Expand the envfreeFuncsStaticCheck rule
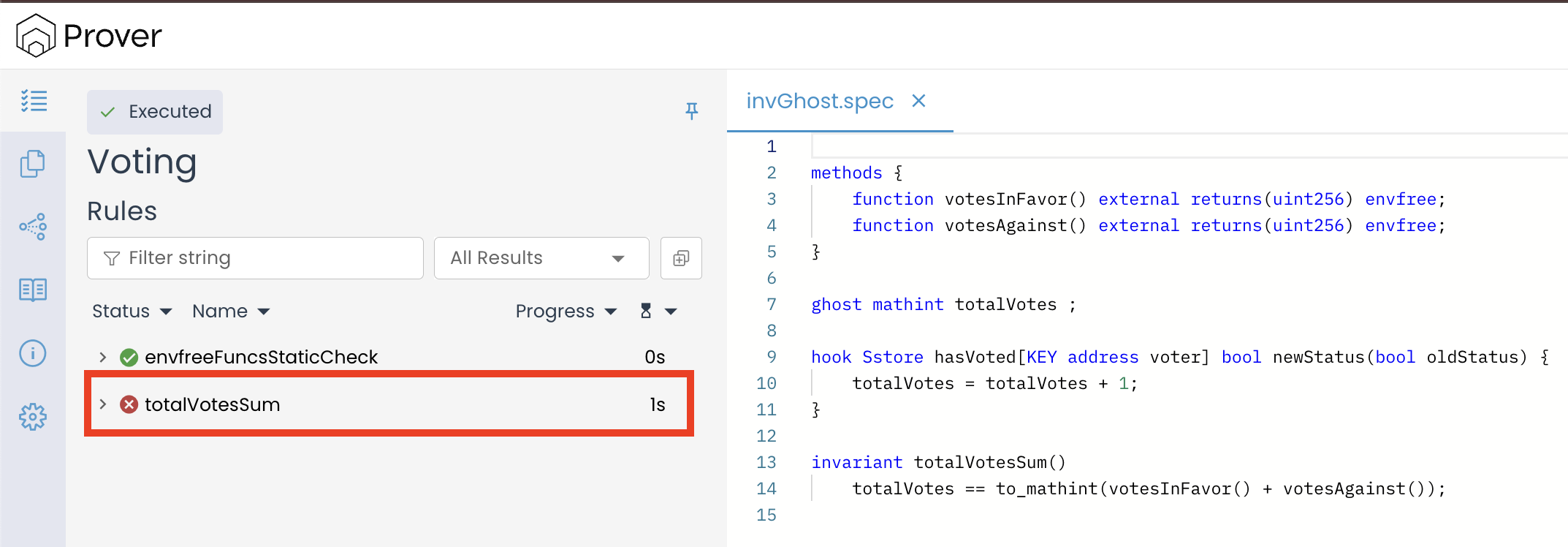 [103, 357]
